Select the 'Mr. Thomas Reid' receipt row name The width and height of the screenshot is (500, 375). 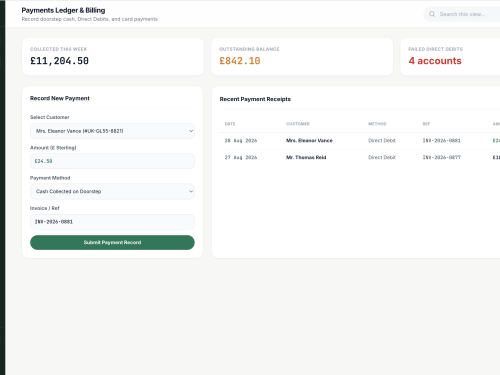[306, 157]
